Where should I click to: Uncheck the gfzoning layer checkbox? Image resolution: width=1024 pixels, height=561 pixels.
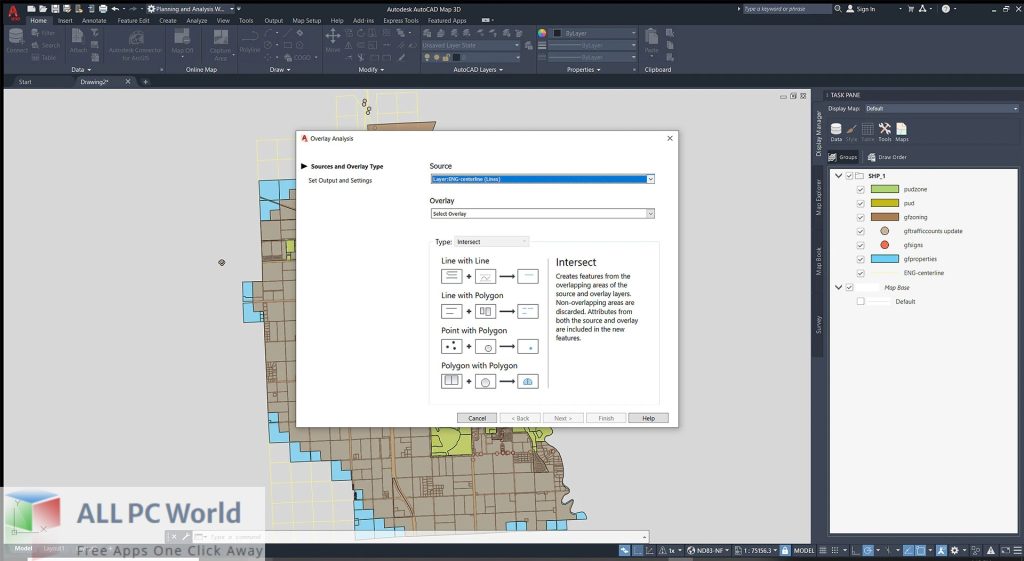[860, 217]
